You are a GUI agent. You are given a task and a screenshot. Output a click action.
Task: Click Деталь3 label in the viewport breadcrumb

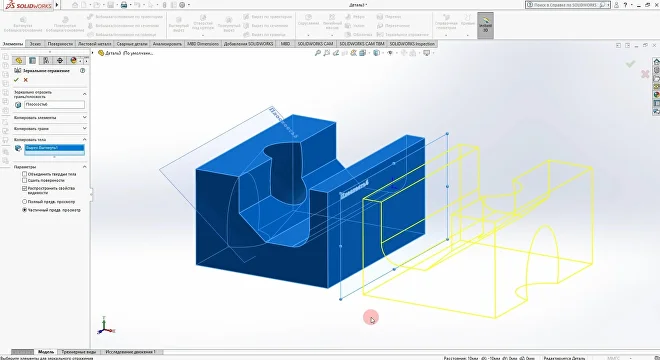[129, 53]
